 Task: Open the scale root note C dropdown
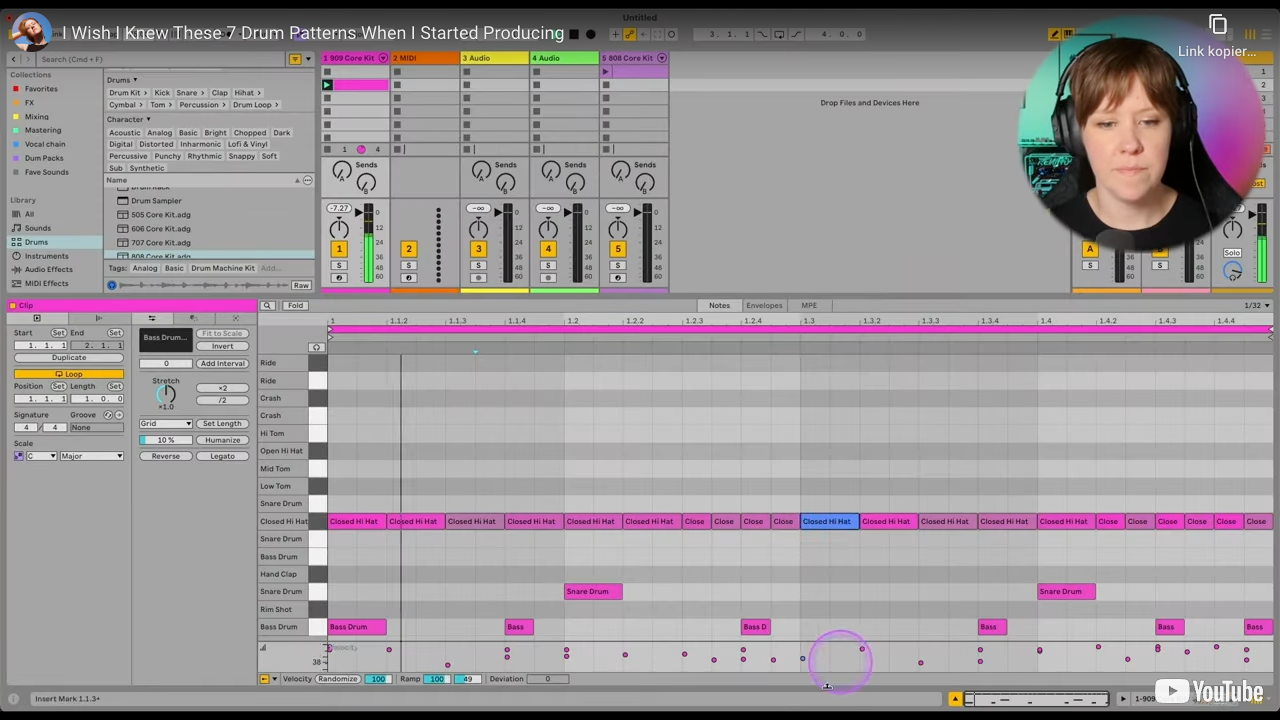pyautogui.click(x=41, y=456)
